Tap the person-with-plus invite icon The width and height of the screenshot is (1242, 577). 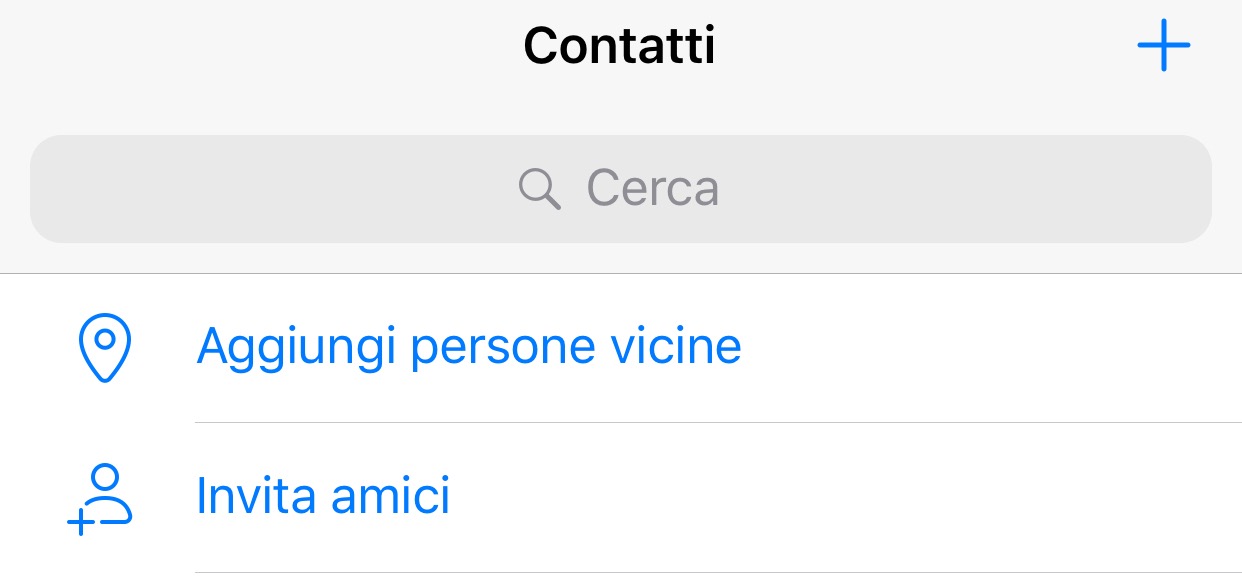click(x=100, y=498)
